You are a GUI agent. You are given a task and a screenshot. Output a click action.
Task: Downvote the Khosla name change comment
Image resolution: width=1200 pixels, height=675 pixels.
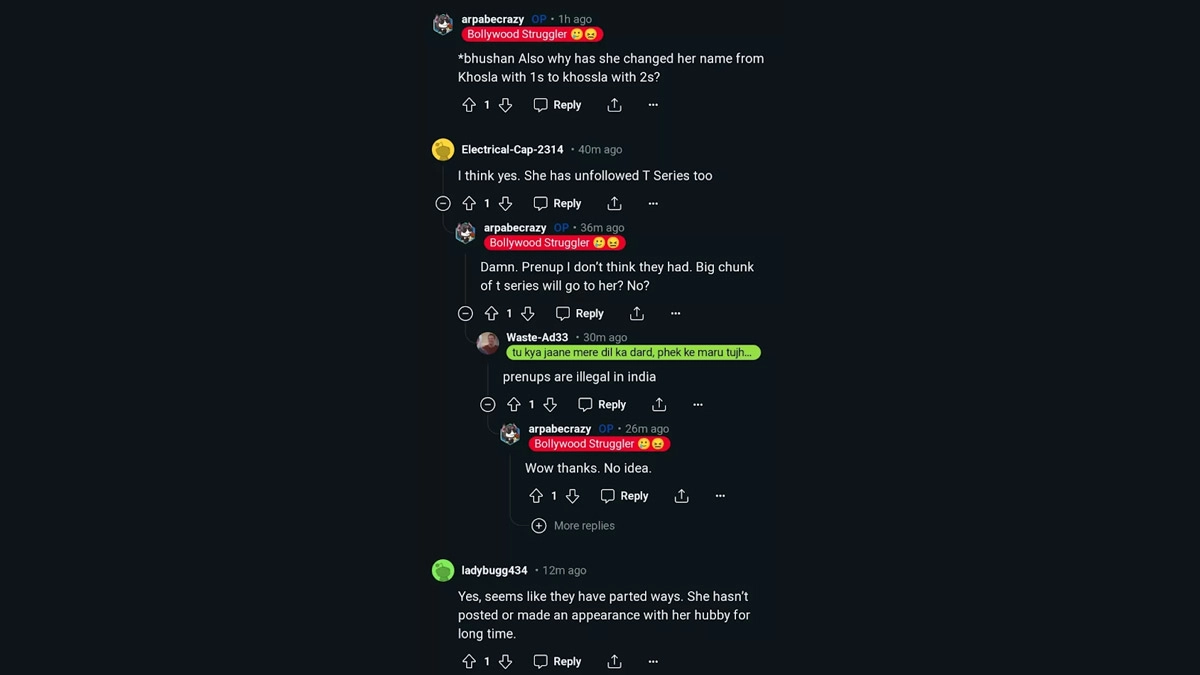(505, 105)
